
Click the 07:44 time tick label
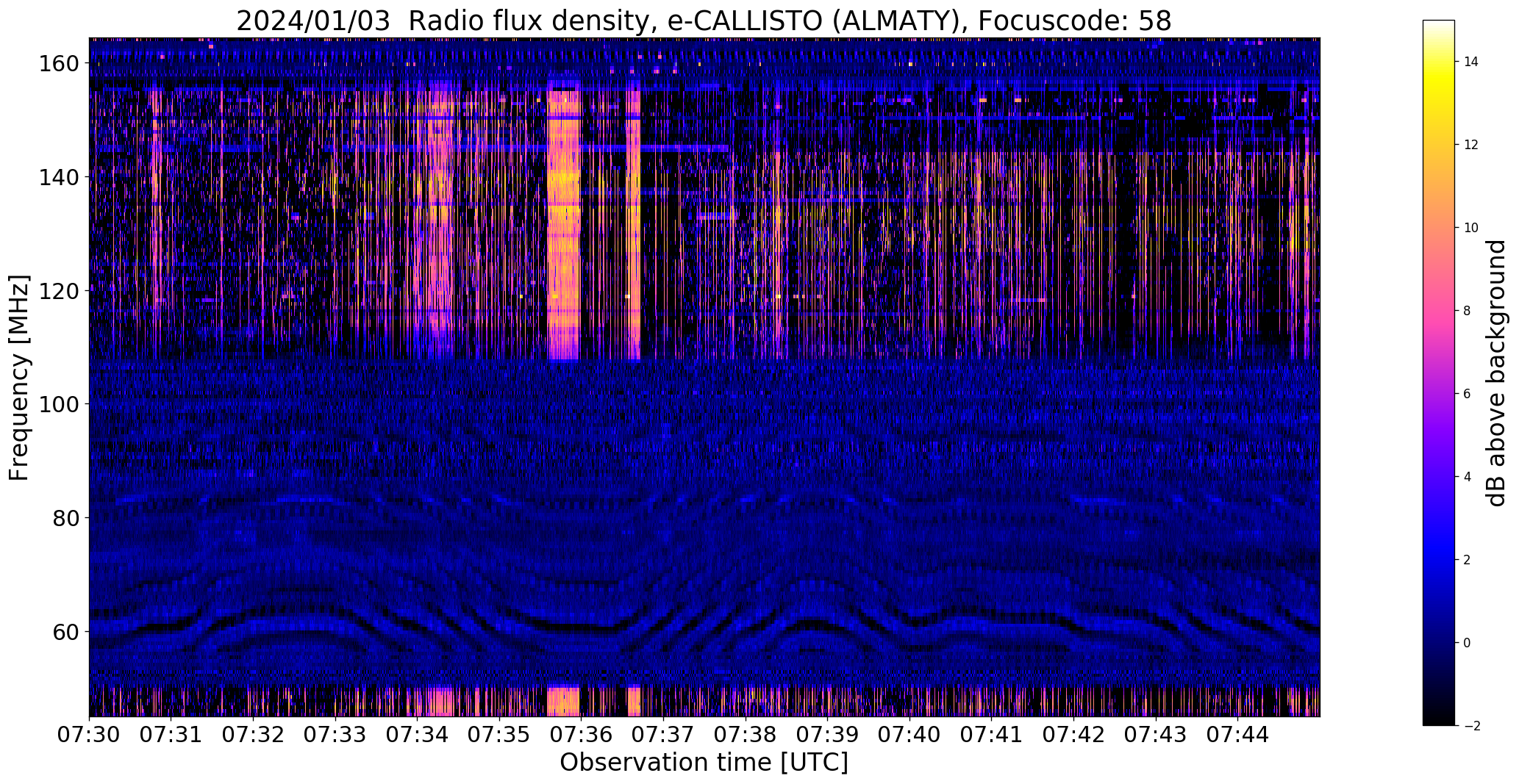click(x=1237, y=734)
